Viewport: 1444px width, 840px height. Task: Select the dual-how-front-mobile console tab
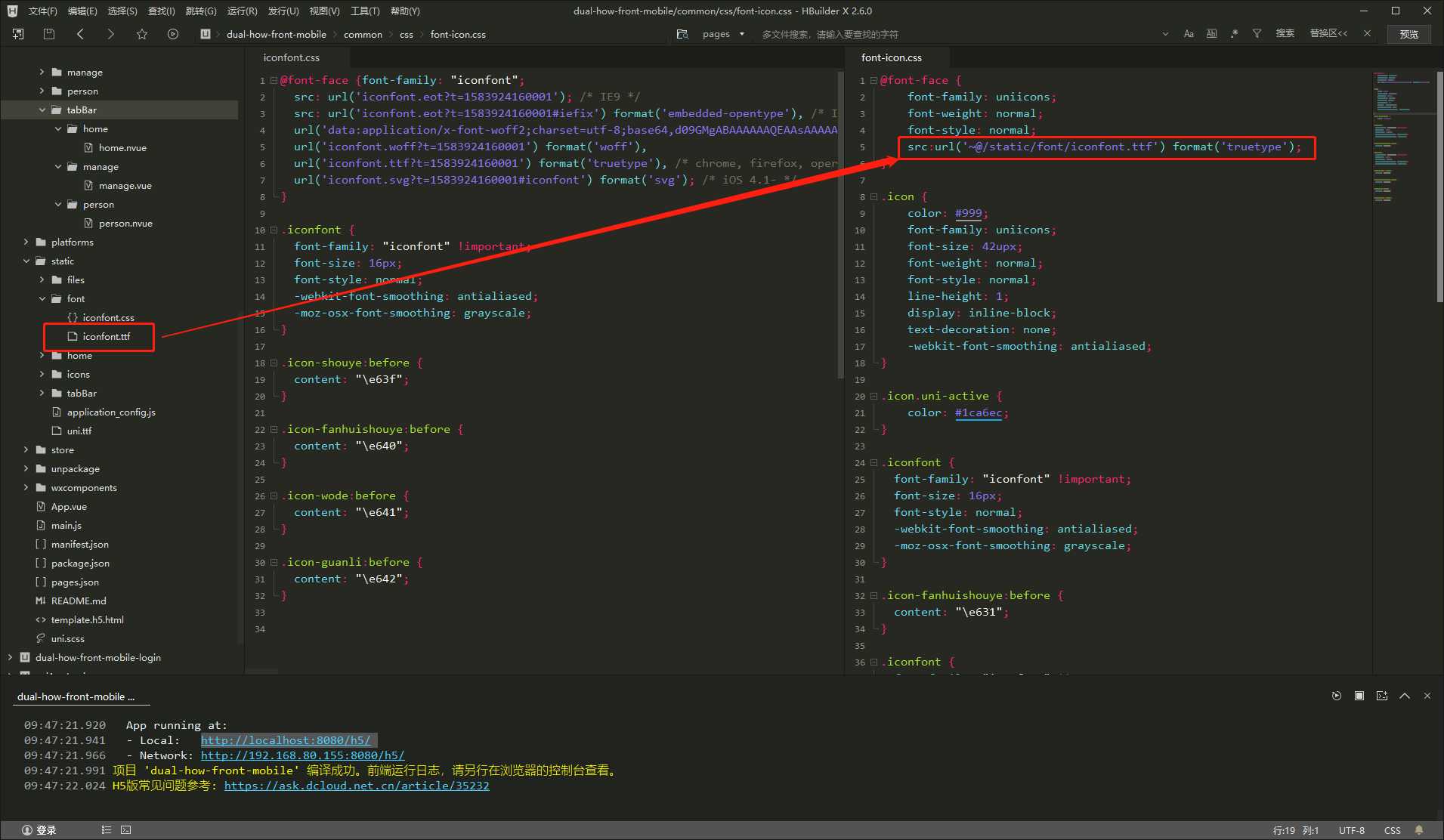[76, 696]
